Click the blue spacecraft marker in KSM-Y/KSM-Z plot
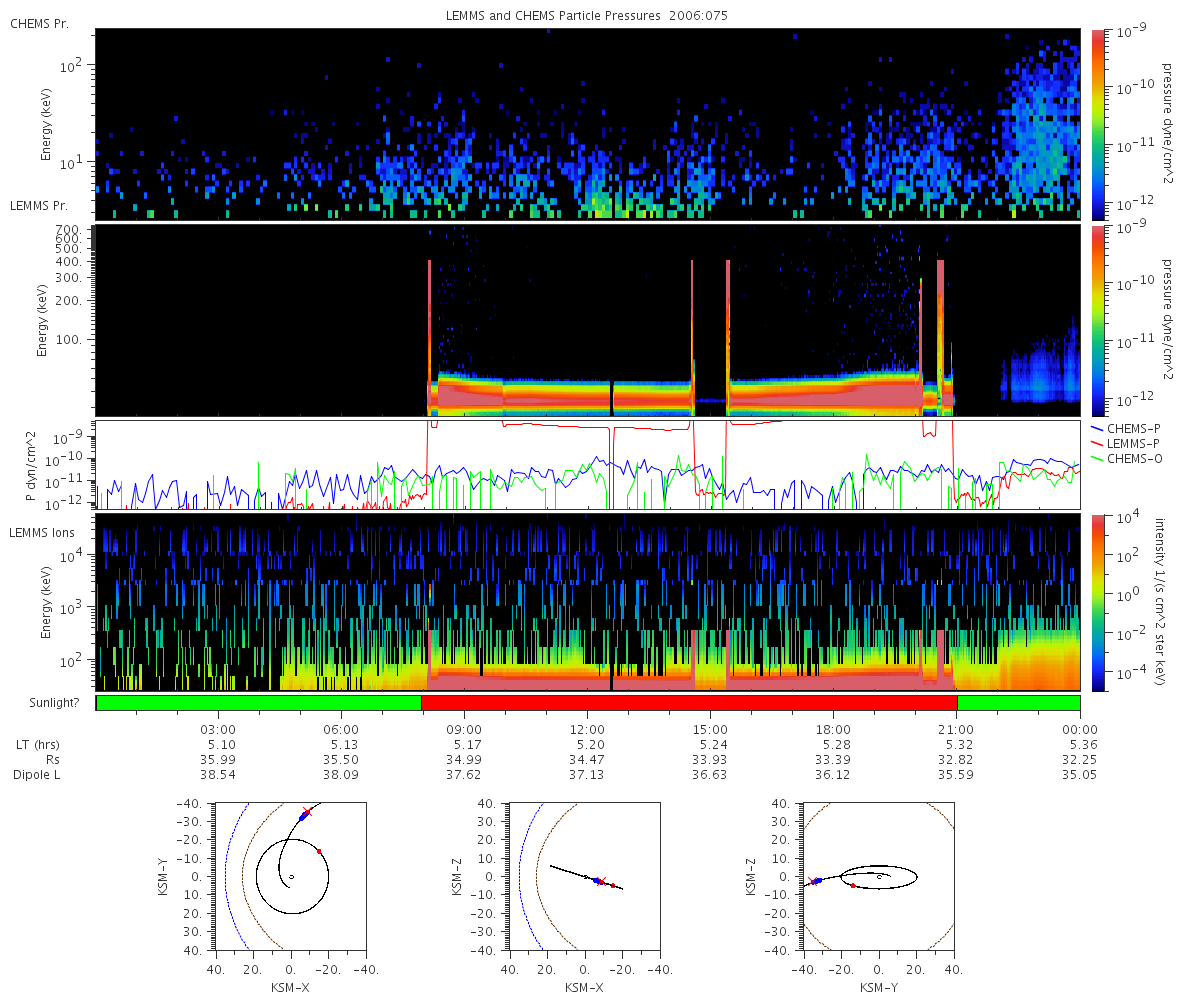 tap(817, 881)
